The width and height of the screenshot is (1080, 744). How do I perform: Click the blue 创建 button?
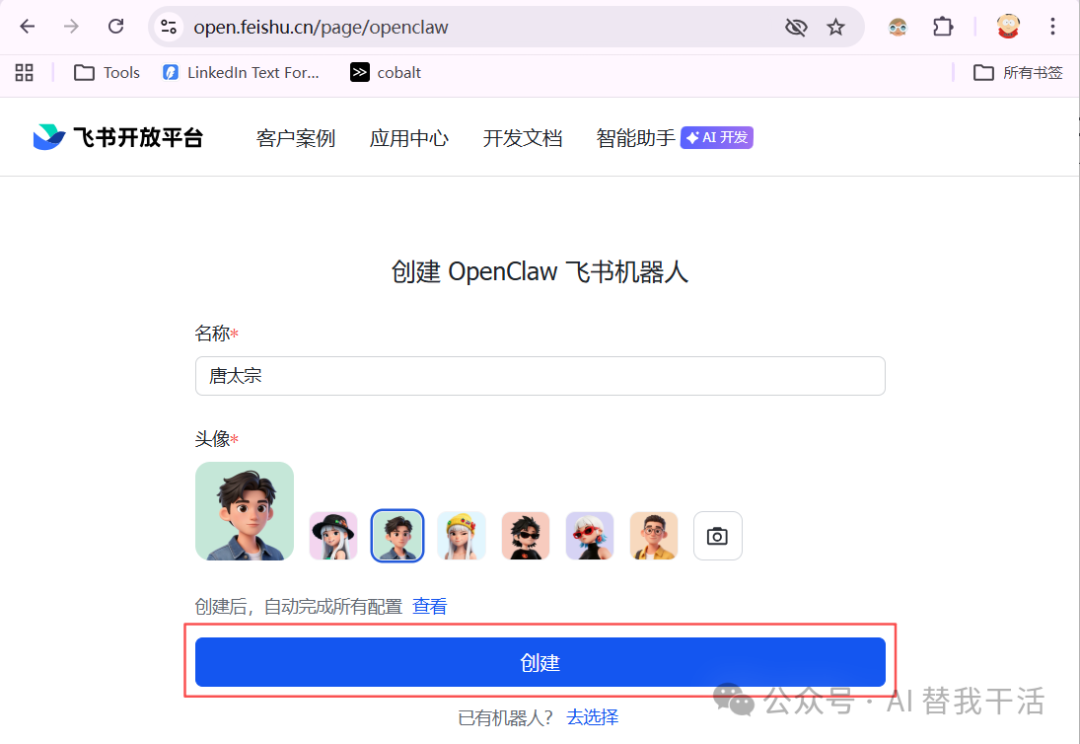pyautogui.click(x=540, y=662)
